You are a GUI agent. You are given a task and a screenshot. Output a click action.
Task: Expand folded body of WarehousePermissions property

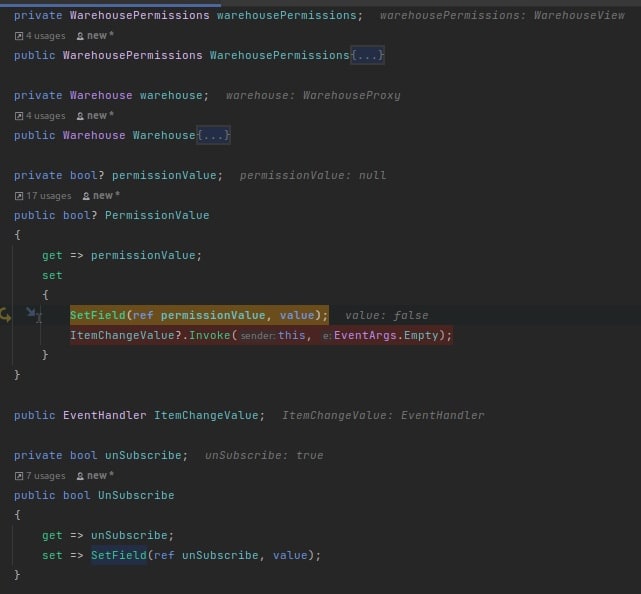(367, 55)
